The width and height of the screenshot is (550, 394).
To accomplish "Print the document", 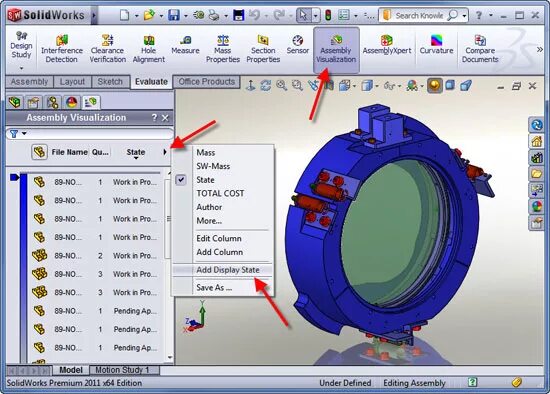I will [x=214, y=15].
